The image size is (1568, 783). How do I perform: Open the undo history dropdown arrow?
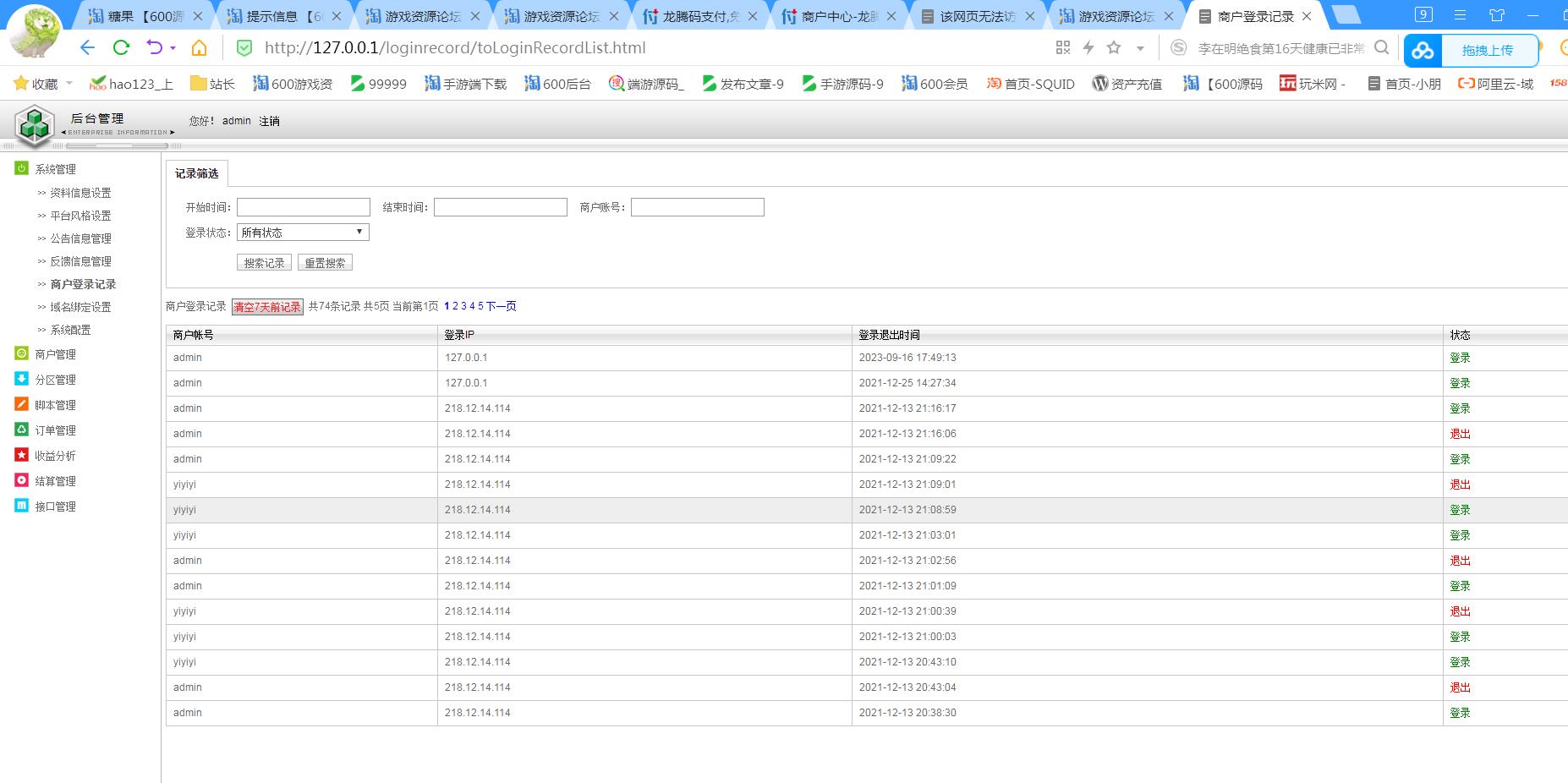(x=173, y=48)
